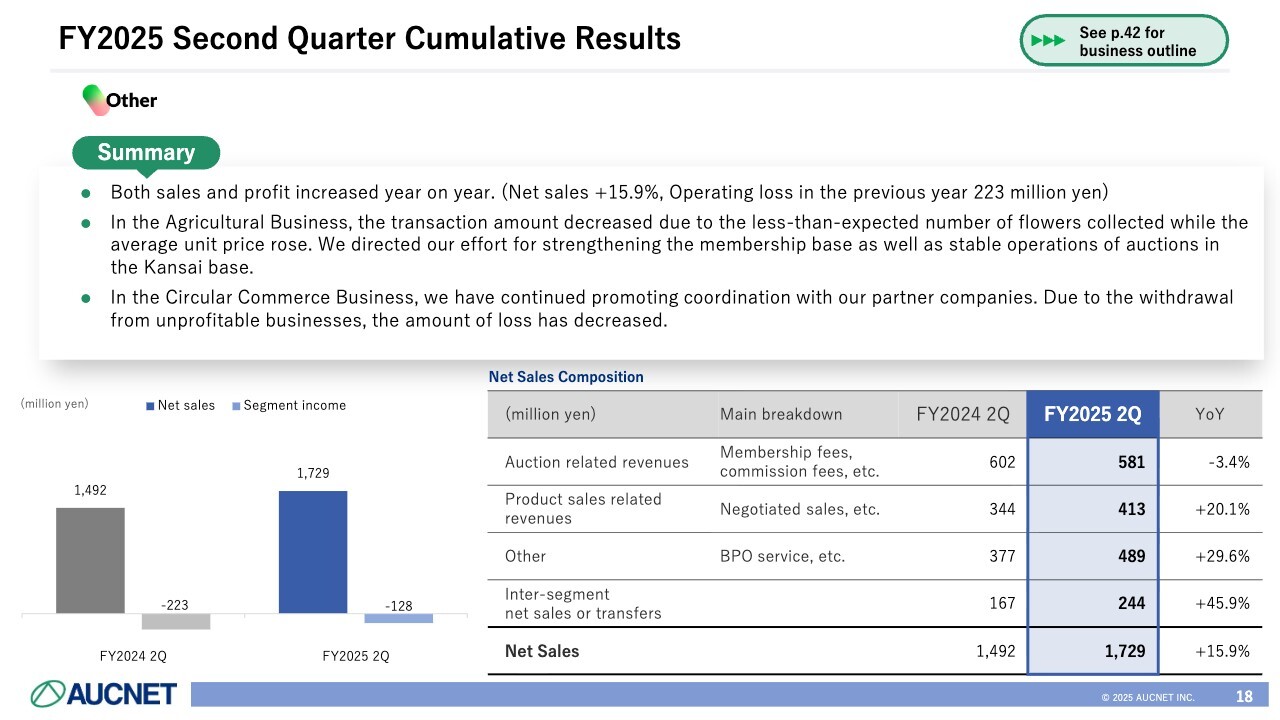Click the triple-arrow icon in the green pill

tap(1048, 41)
